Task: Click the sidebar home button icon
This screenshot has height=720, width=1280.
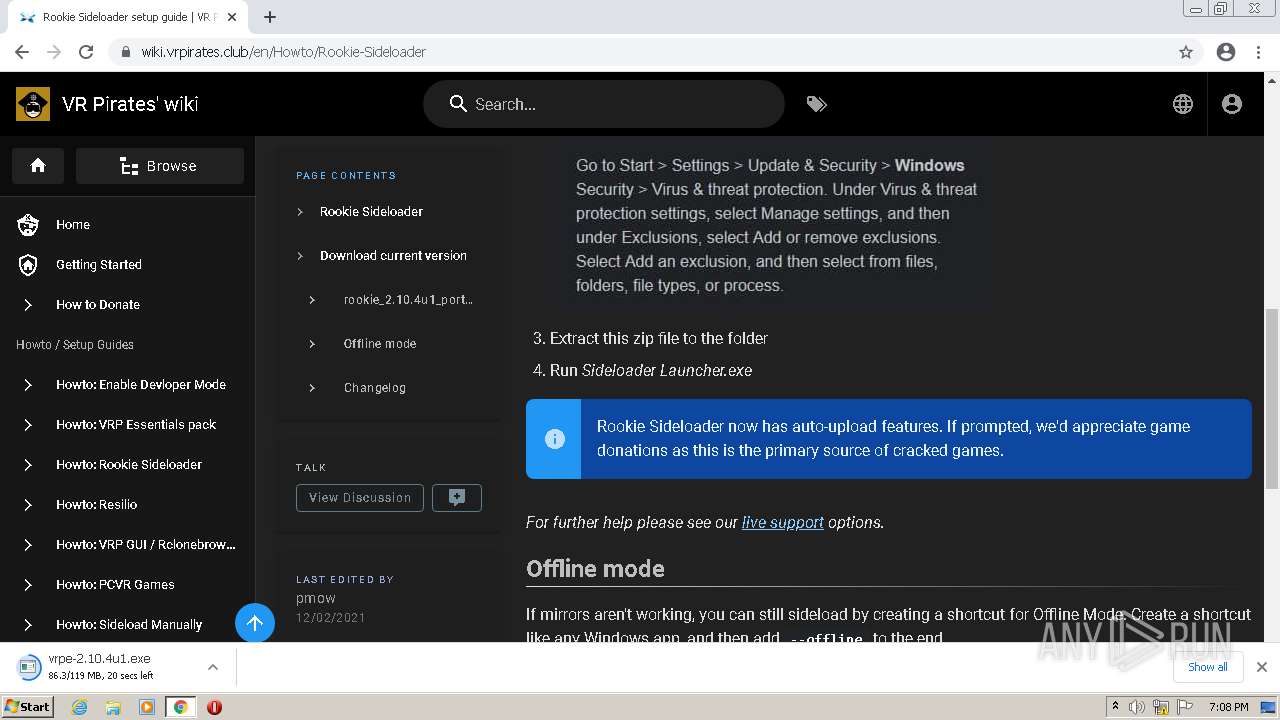Action: coord(38,166)
